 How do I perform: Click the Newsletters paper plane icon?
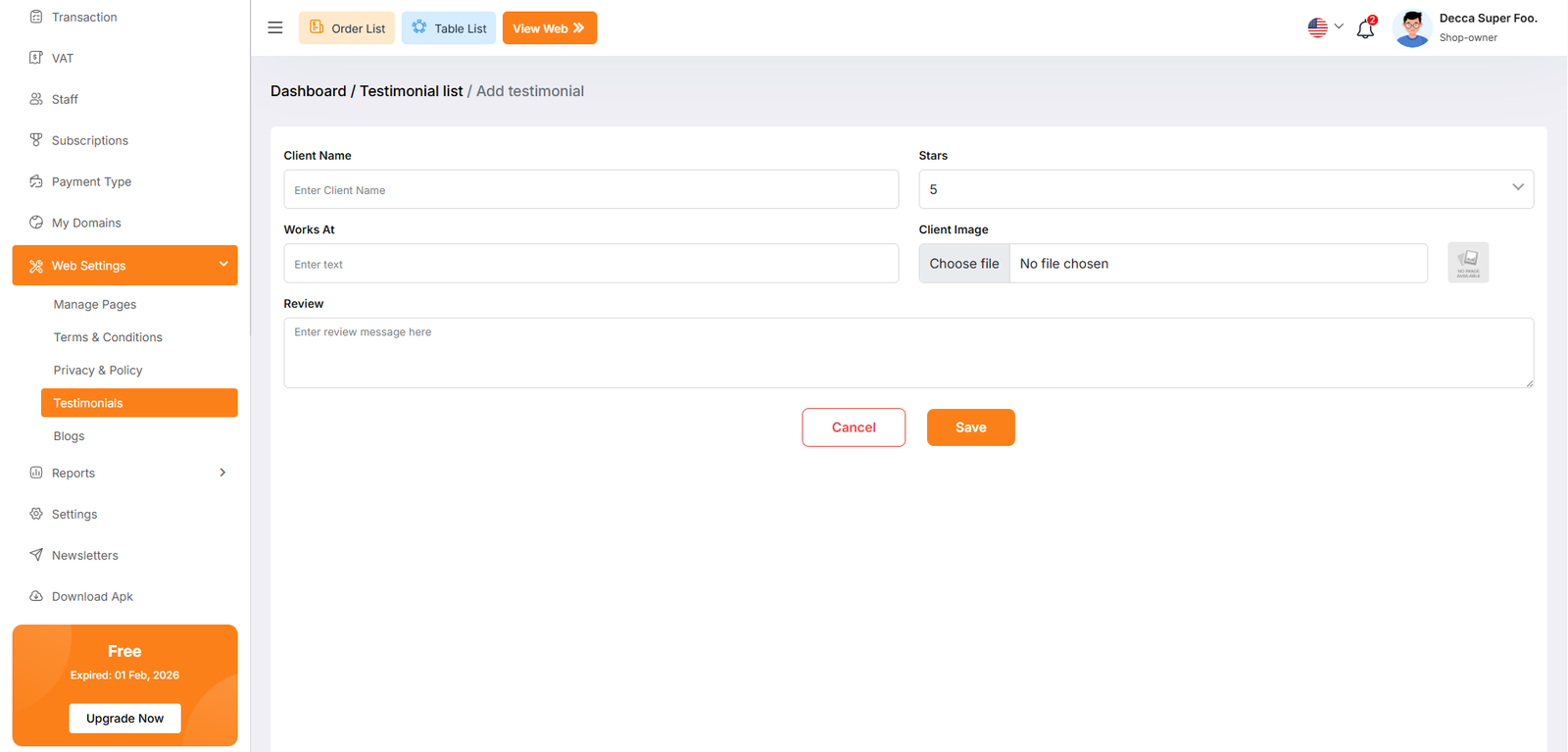(36, 555)
